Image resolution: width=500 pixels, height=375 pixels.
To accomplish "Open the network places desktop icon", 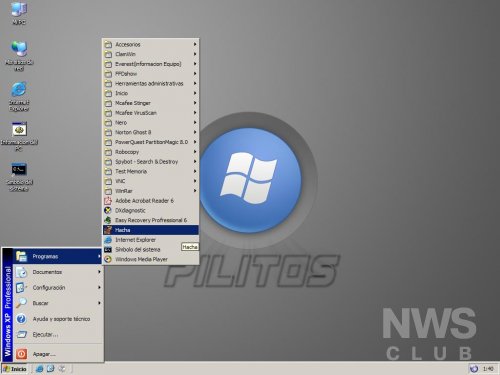I will (x=19, y=55).
